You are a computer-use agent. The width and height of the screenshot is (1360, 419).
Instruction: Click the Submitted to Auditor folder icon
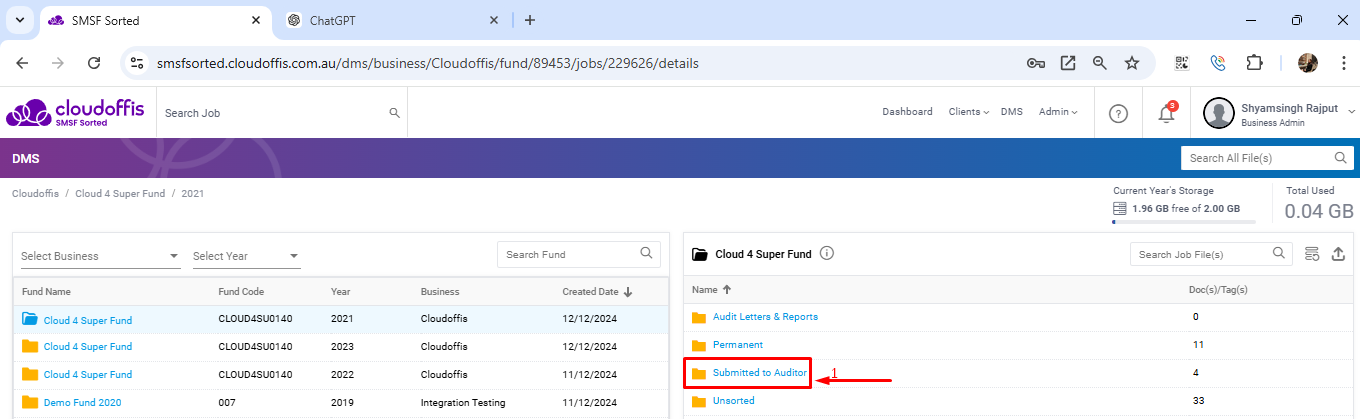click(699, 373)
